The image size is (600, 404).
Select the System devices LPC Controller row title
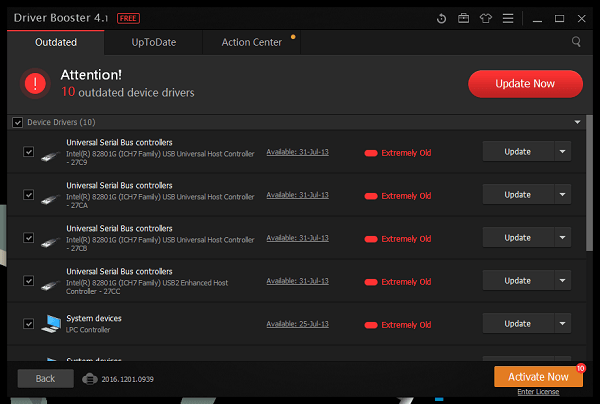coord(94,318)
